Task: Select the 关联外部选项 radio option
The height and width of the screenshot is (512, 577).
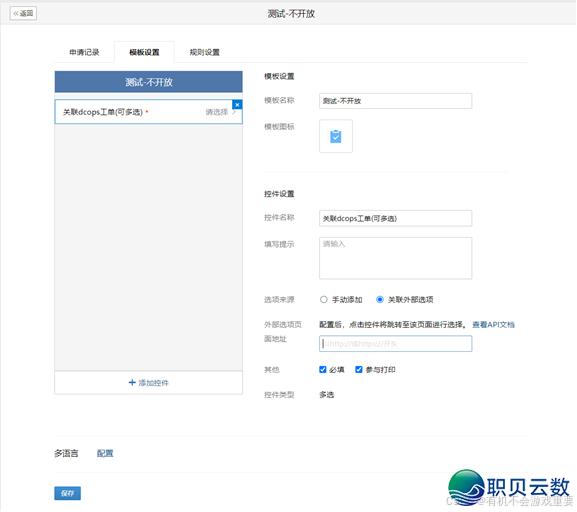Action: click(380, 300)
